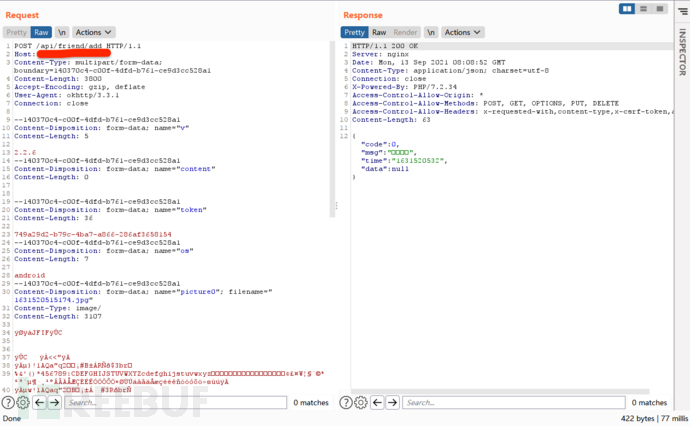Image resolution: width=690 pixels, height=426 pixels.
Task: Open the Render tab in Response panel
Action: point(405,32)
